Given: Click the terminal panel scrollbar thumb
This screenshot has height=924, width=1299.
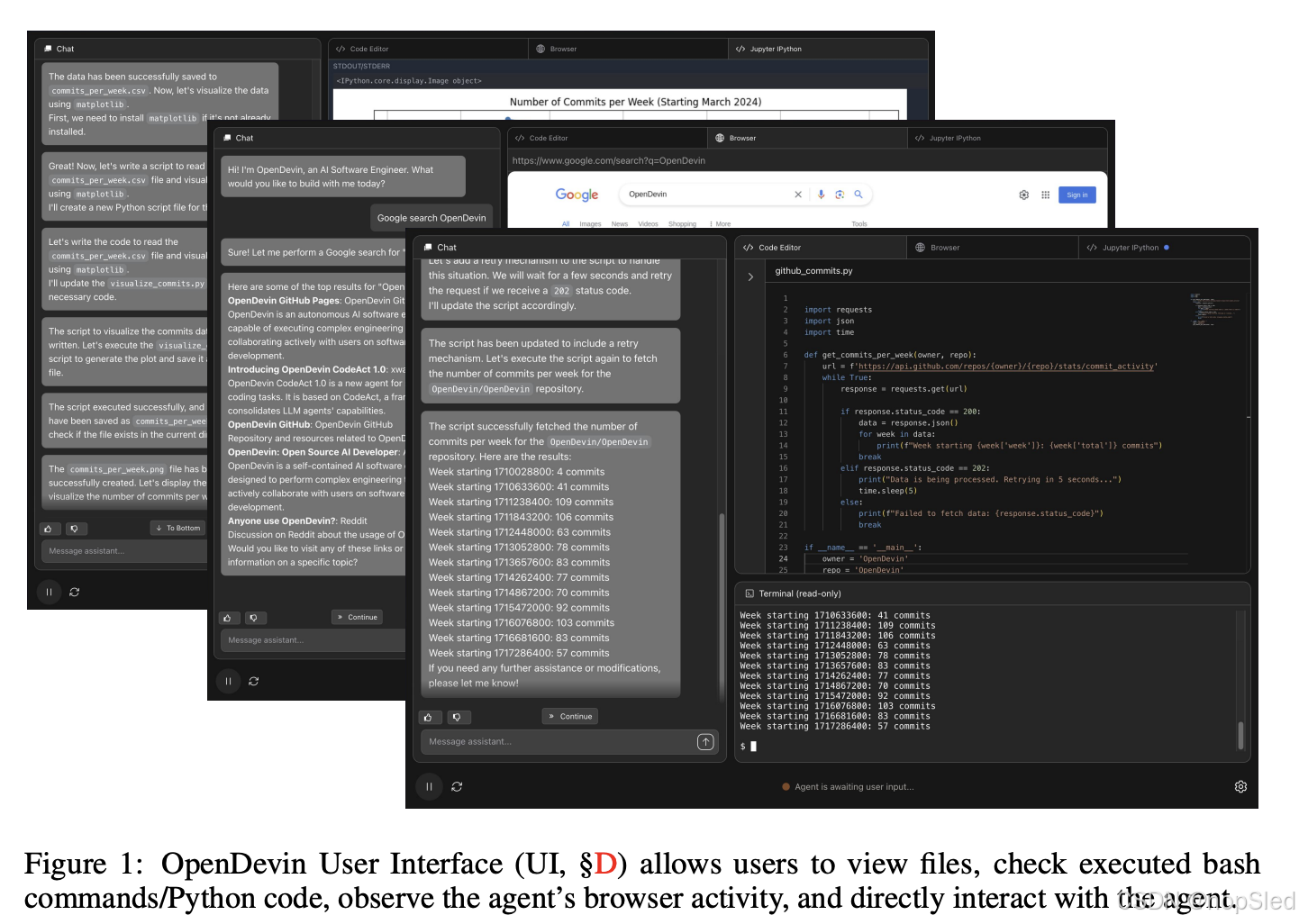Looking at the screenshot, I should point(1240,735).
